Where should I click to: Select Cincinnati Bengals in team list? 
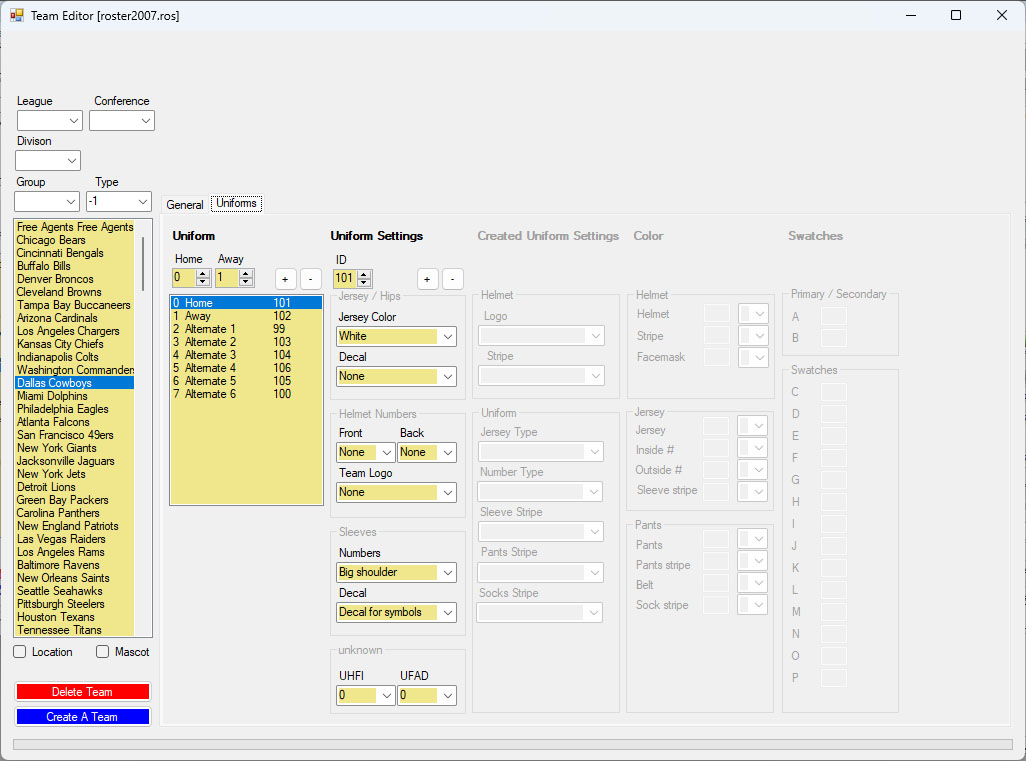tap(75, 253)
